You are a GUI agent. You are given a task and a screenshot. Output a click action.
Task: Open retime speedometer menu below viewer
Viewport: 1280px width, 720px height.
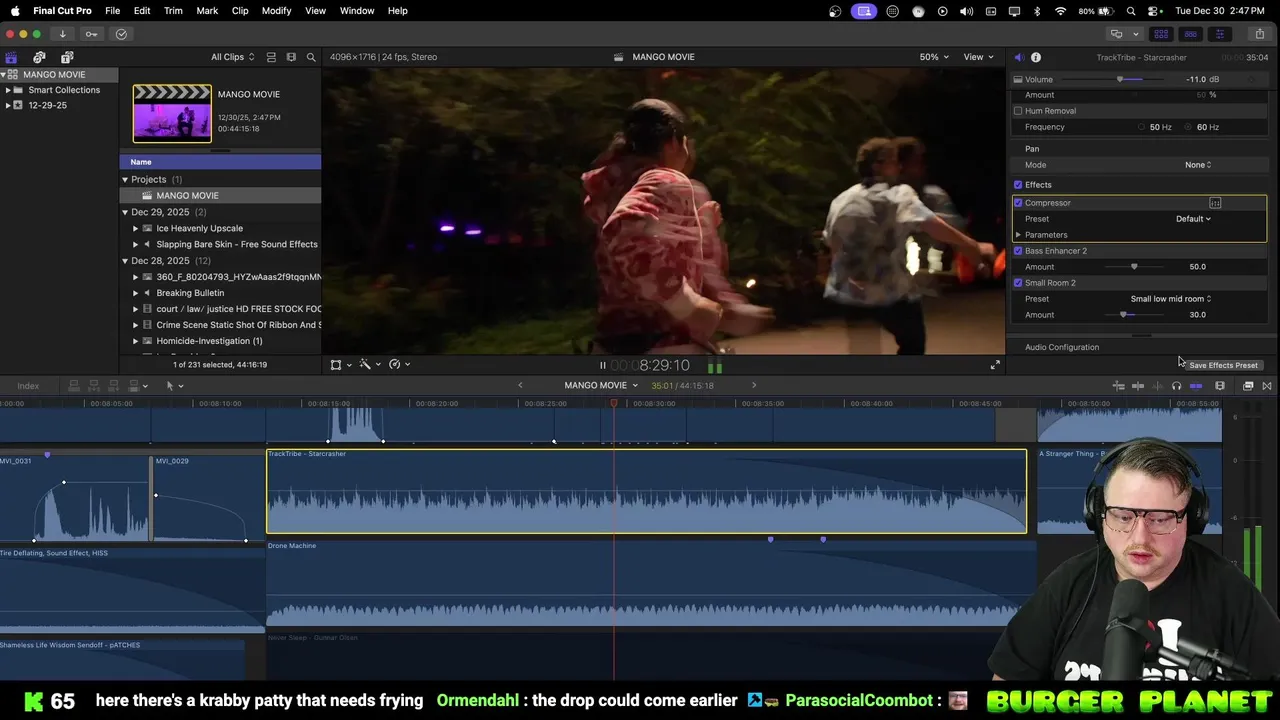399,365
